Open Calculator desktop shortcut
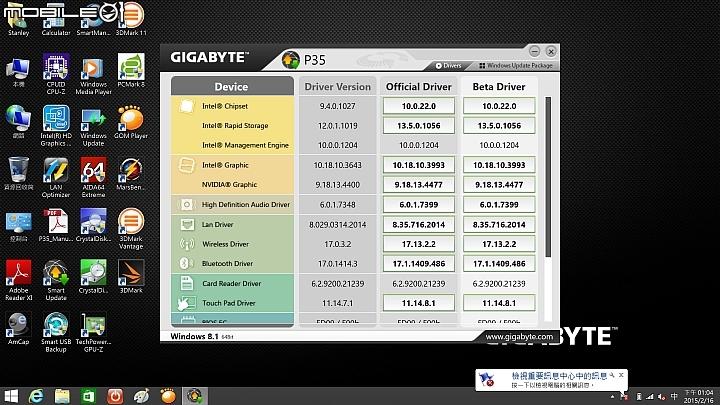Image resolution: width=720 pixels, height=405 pixels. (56, 21)
